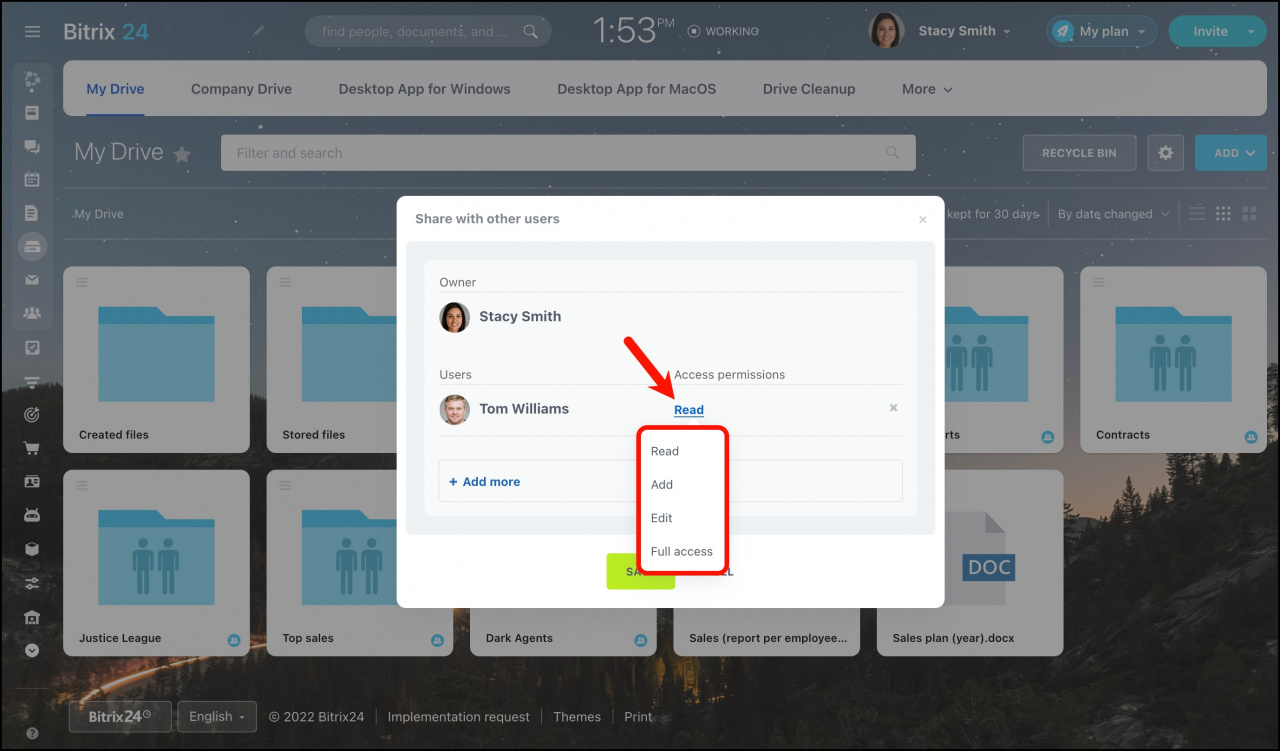
Task: Open the Drive settings gear
Action: point(1165,153)
